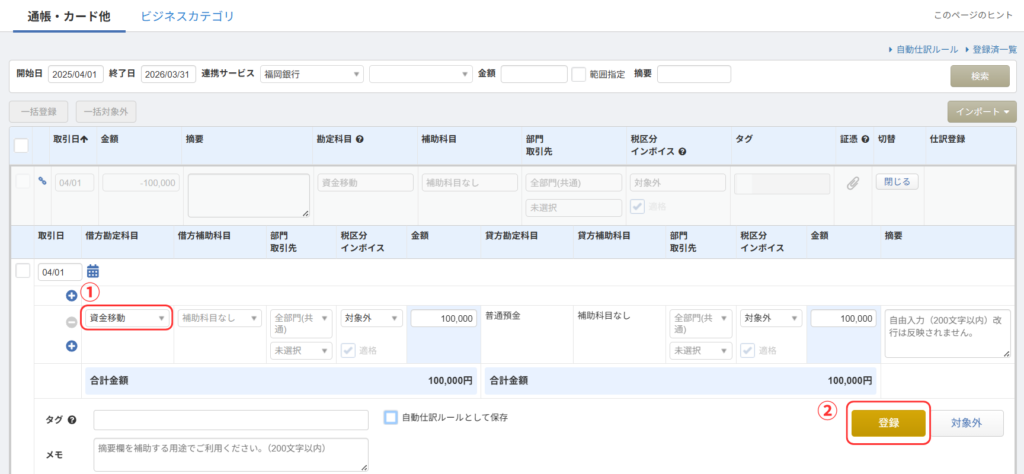Click the 登録 register button
The image size is (1024, 474).
point(888,423)
